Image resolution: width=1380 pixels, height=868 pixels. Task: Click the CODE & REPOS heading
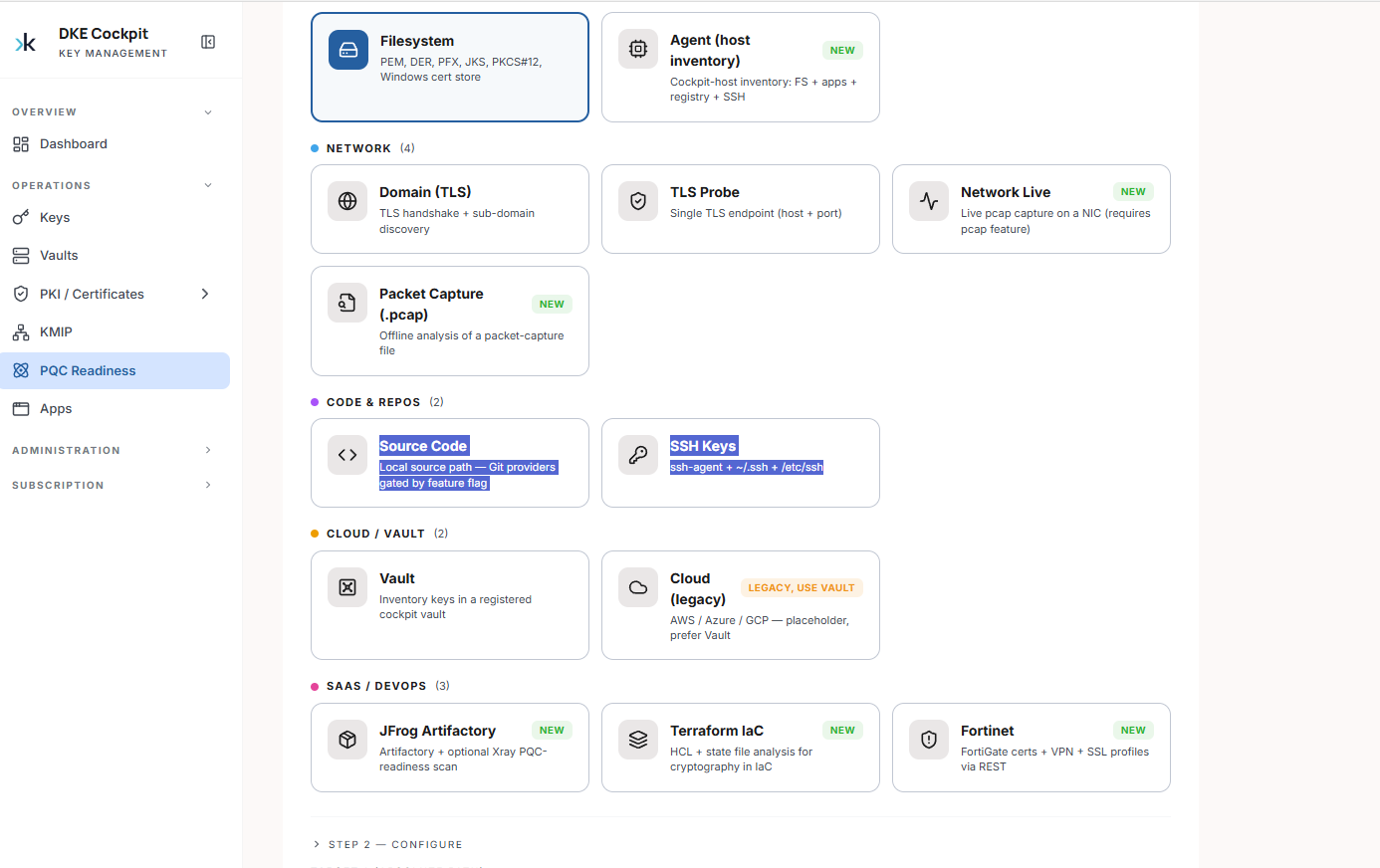373,402
